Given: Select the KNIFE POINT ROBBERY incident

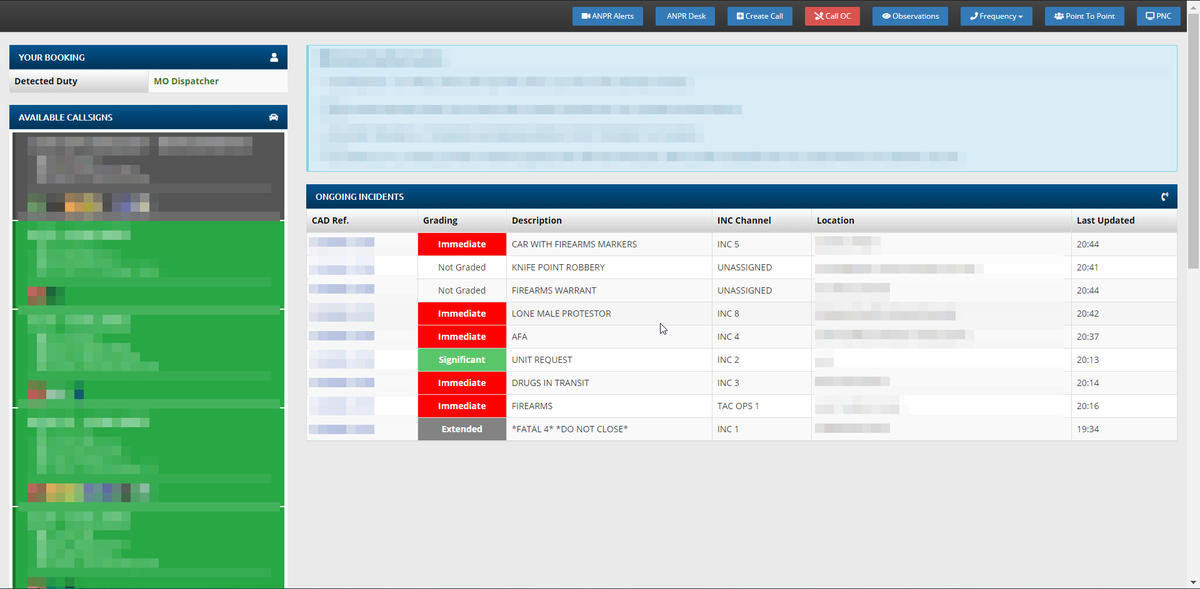Looking at the screenshot, I should click(x=558, y=267).
